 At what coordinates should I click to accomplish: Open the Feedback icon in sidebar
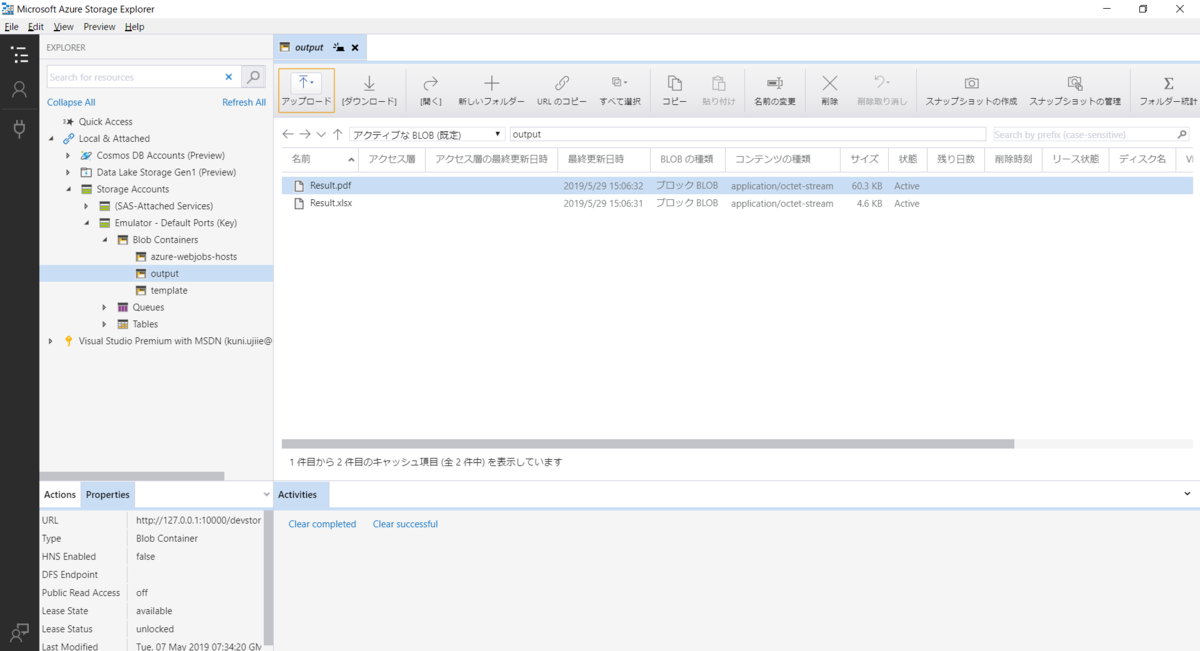coord(19,632)
